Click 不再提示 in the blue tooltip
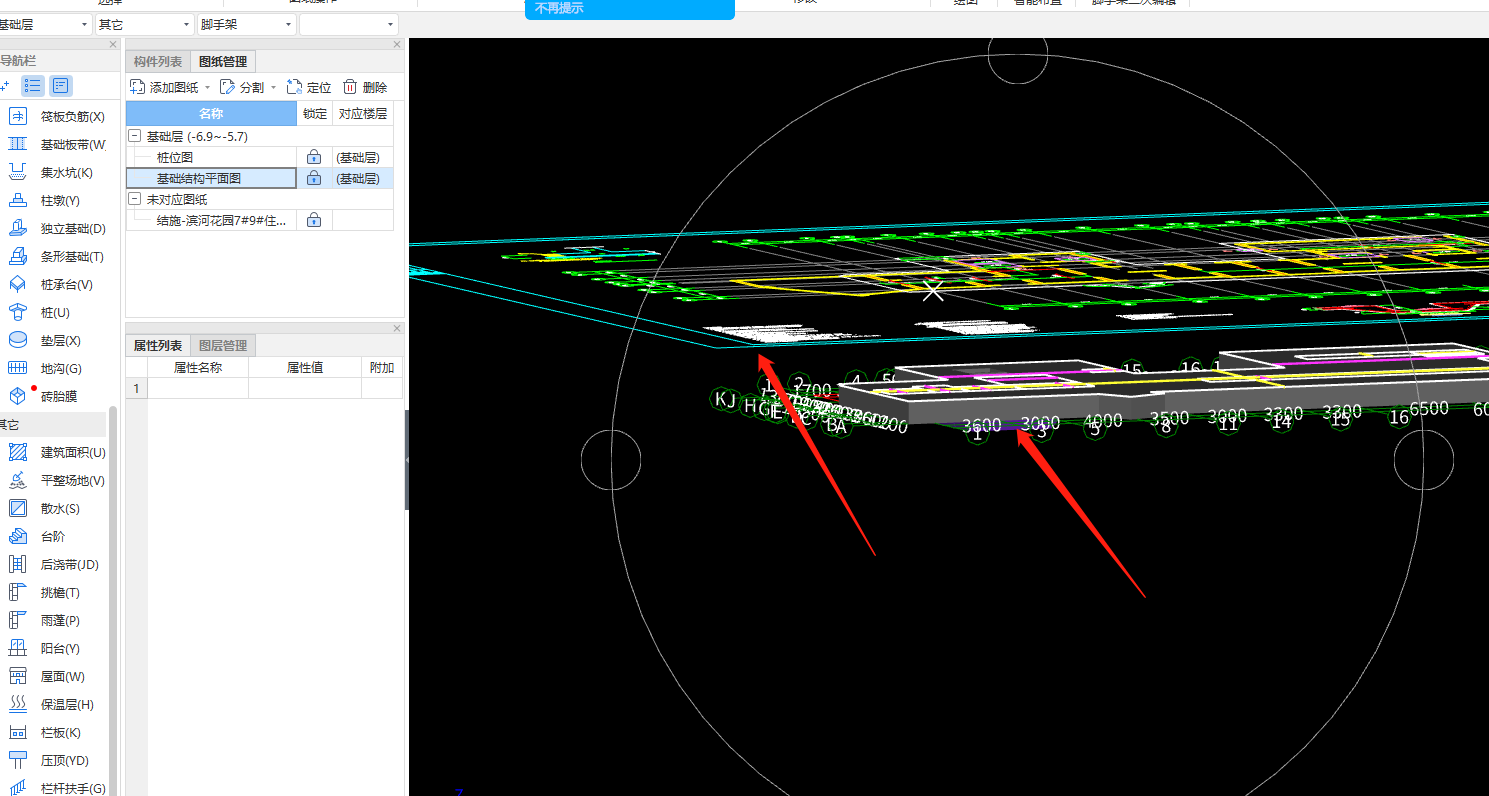This screenshot has height=796, width=1489. pyautogui.click(x=559, y=8)
